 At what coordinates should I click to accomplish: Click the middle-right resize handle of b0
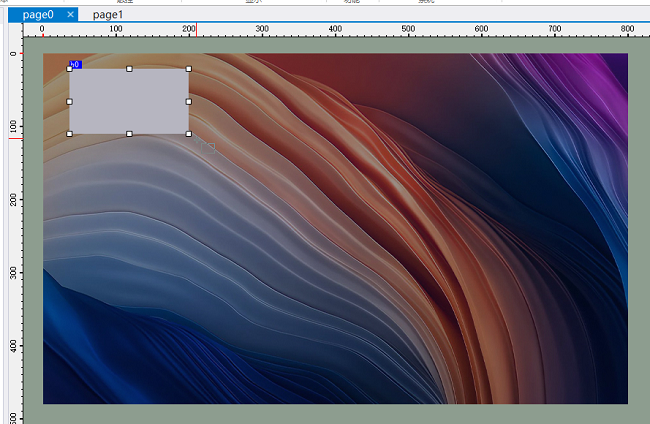click(189, 102)
